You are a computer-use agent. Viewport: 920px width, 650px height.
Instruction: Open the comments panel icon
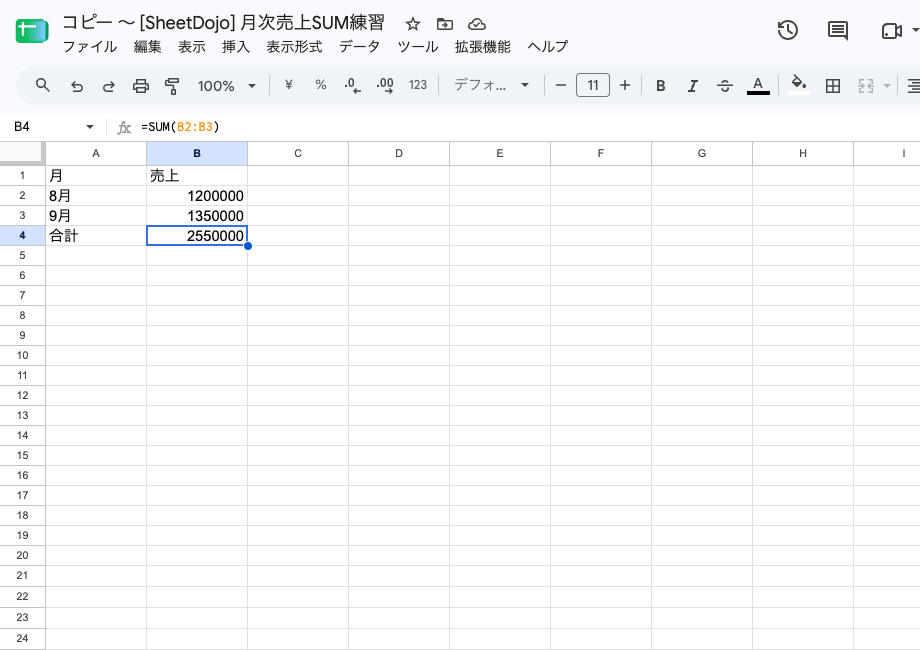[x=838, y=30]
